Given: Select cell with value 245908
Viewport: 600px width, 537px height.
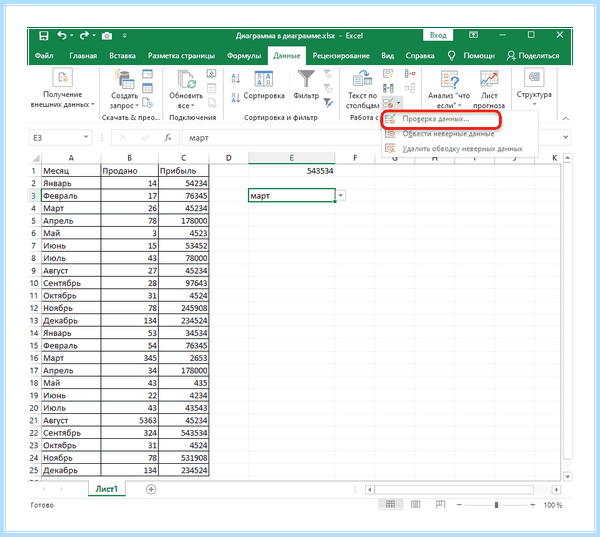Looking at the screenshot, I should [x=184, y=308].
